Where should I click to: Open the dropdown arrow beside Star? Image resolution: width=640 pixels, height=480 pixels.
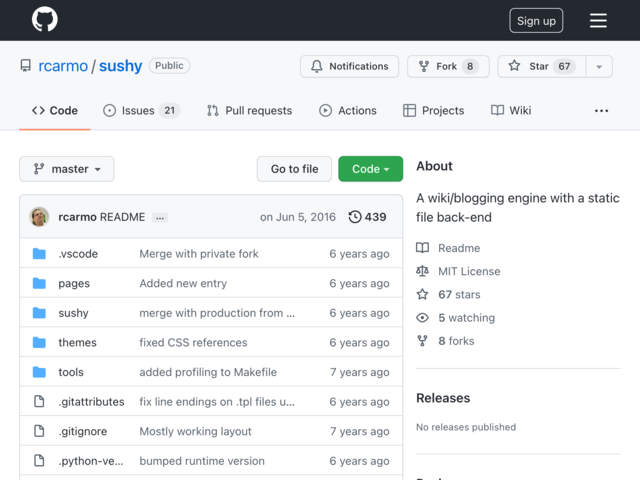pyautogui.click(x=599, y=66)
